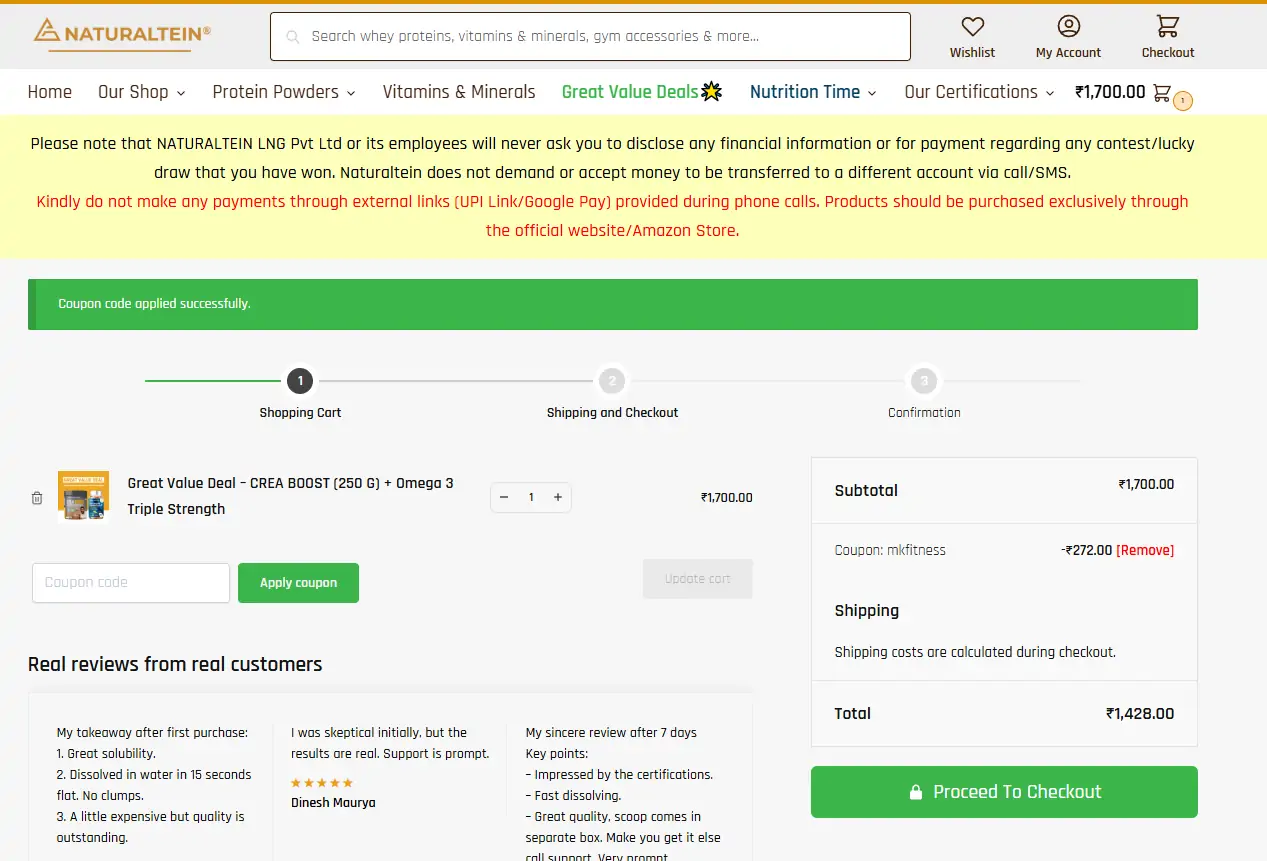
Task: Click Proceed To Checkout
Action: tap(1003, 791)
